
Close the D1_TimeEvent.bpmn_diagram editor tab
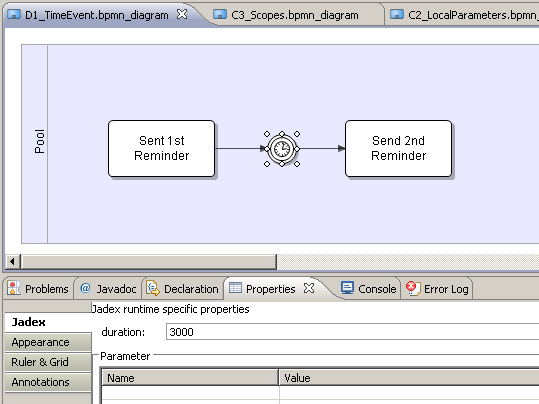click(x=182, y=14)
